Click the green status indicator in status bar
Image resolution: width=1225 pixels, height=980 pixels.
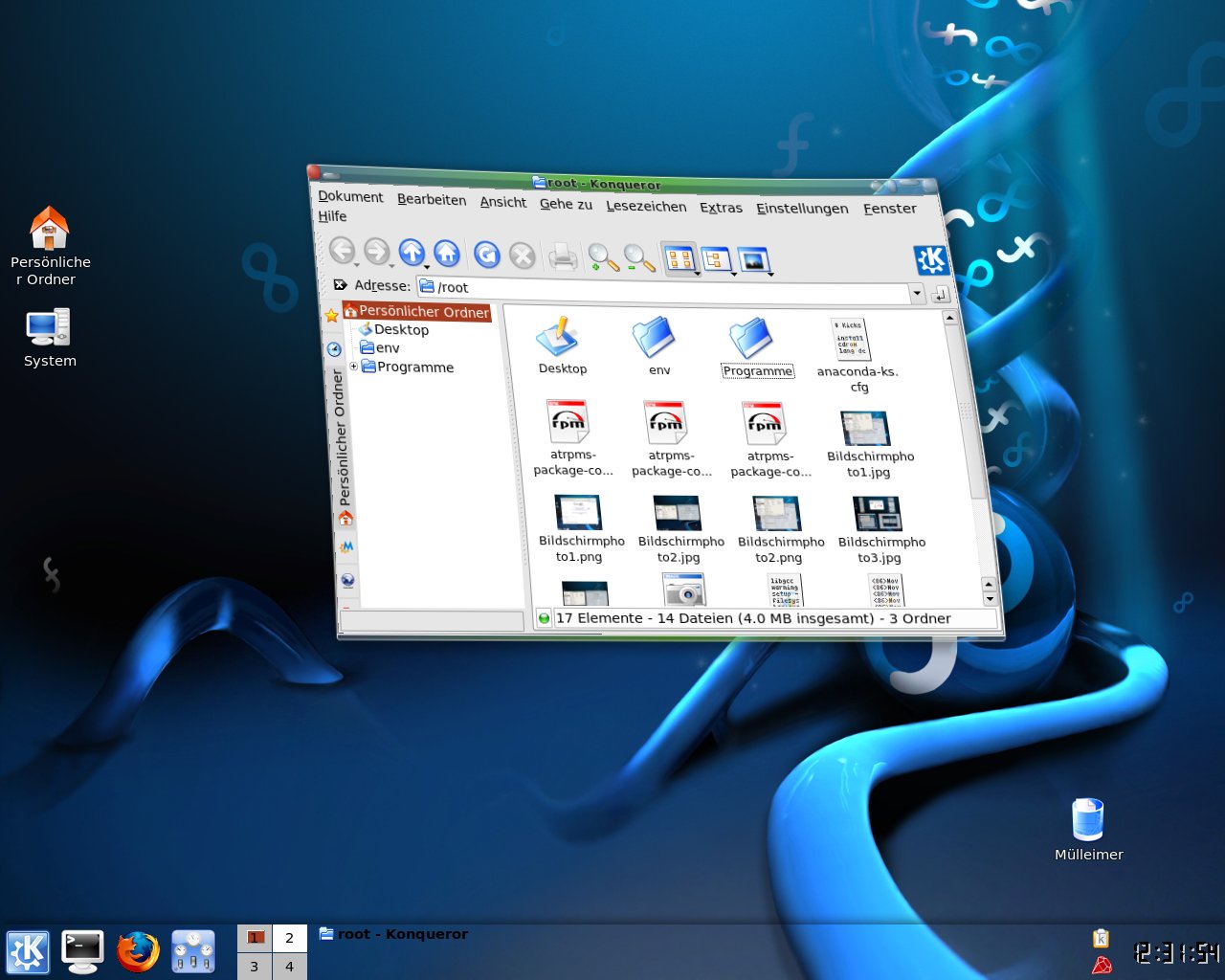click(545, 618)
